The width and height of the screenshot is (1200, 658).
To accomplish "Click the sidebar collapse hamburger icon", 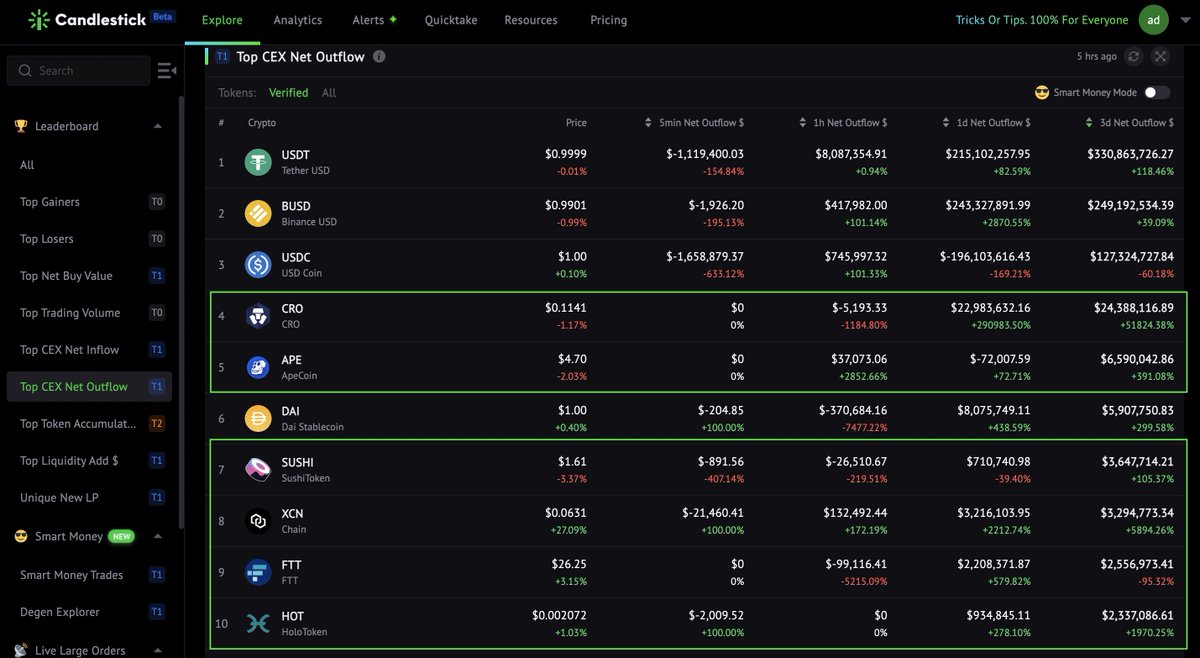I will pos(166,70).
